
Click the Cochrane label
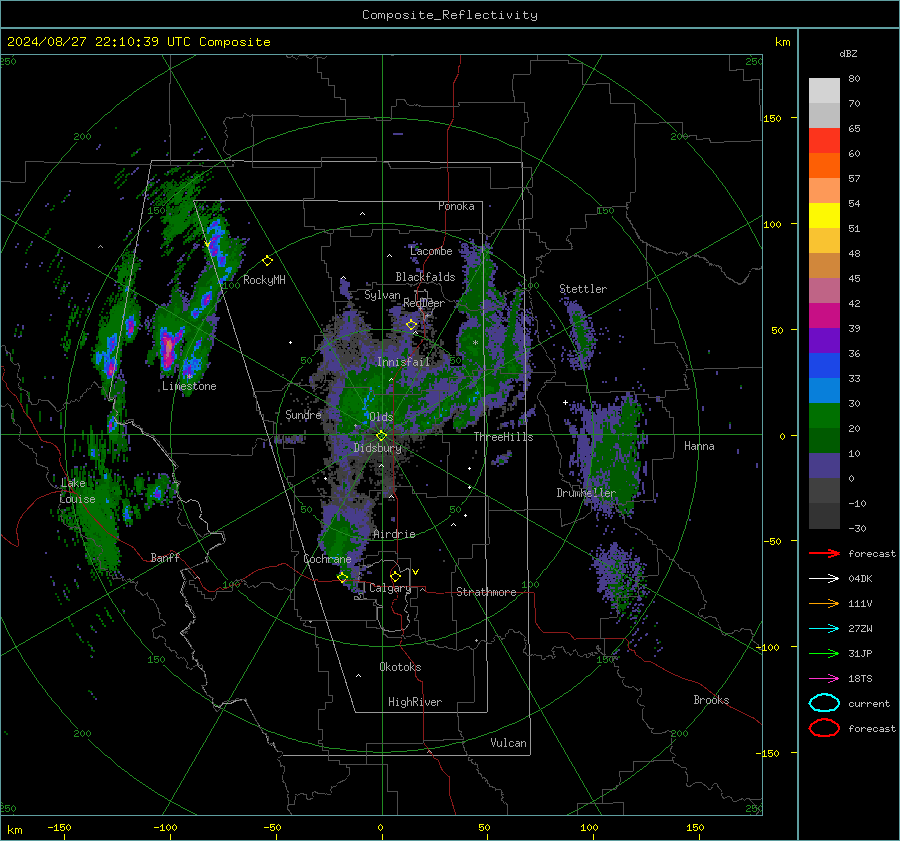pos(327,559)
